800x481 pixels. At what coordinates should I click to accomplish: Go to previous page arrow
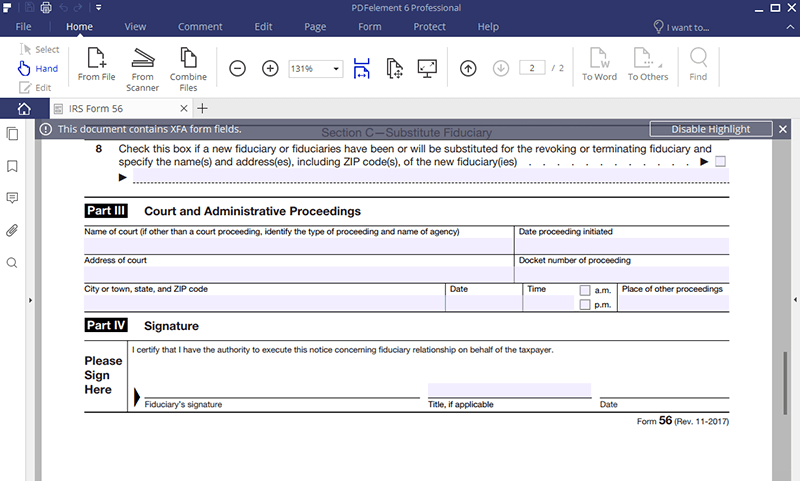click(x=468, y=68)
